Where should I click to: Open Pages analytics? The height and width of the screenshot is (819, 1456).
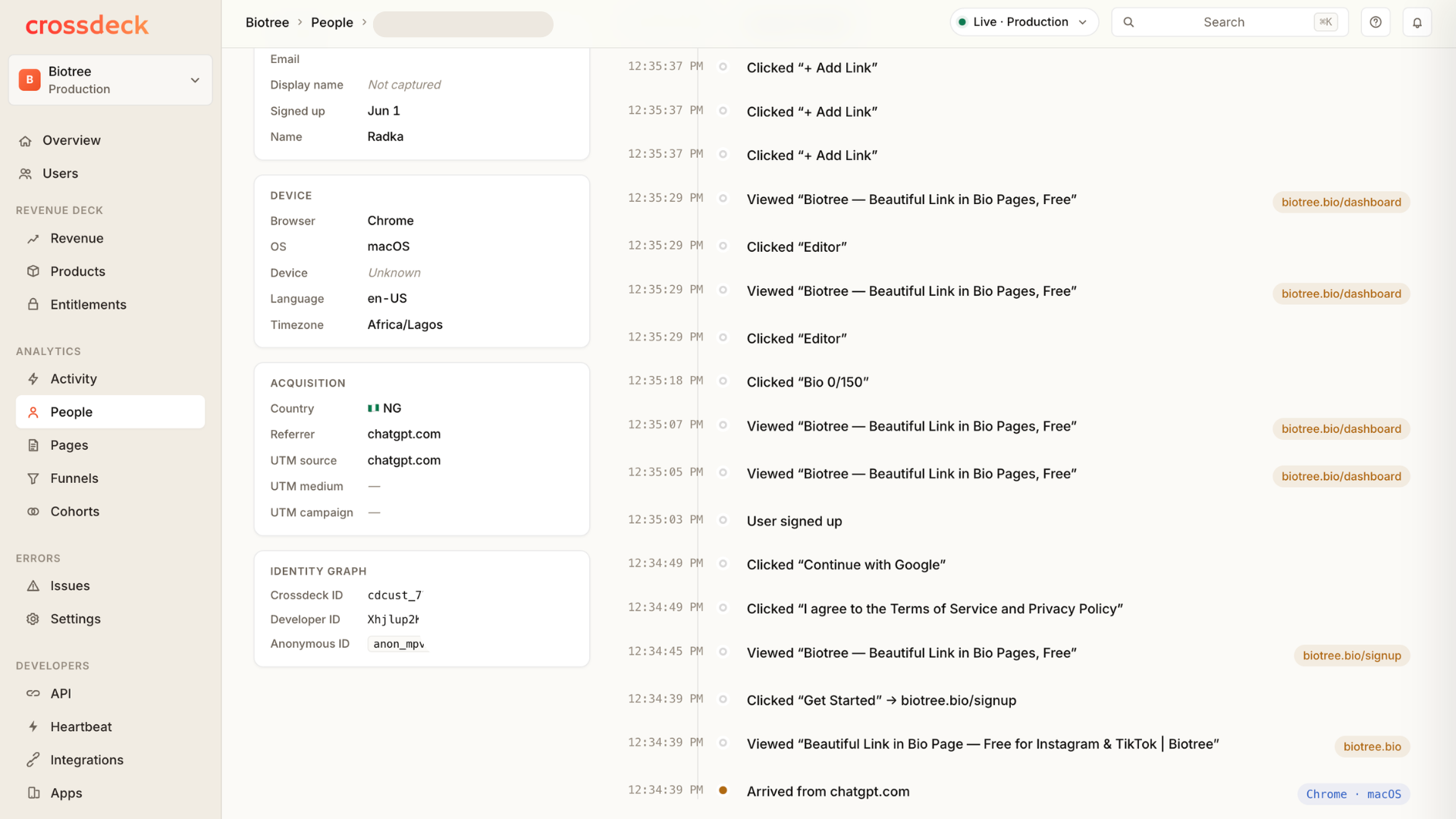tap(111, 445)
